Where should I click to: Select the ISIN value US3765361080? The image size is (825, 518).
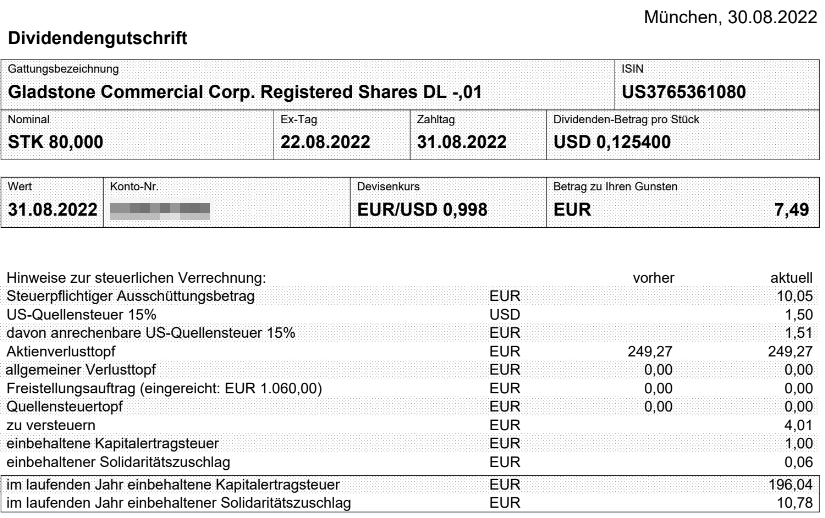click(x=683, y=92)
